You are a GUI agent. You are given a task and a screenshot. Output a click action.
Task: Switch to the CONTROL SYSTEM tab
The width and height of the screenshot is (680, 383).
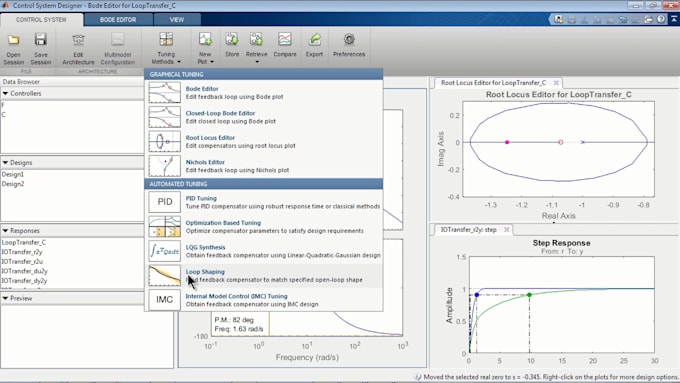coord(41,20)
